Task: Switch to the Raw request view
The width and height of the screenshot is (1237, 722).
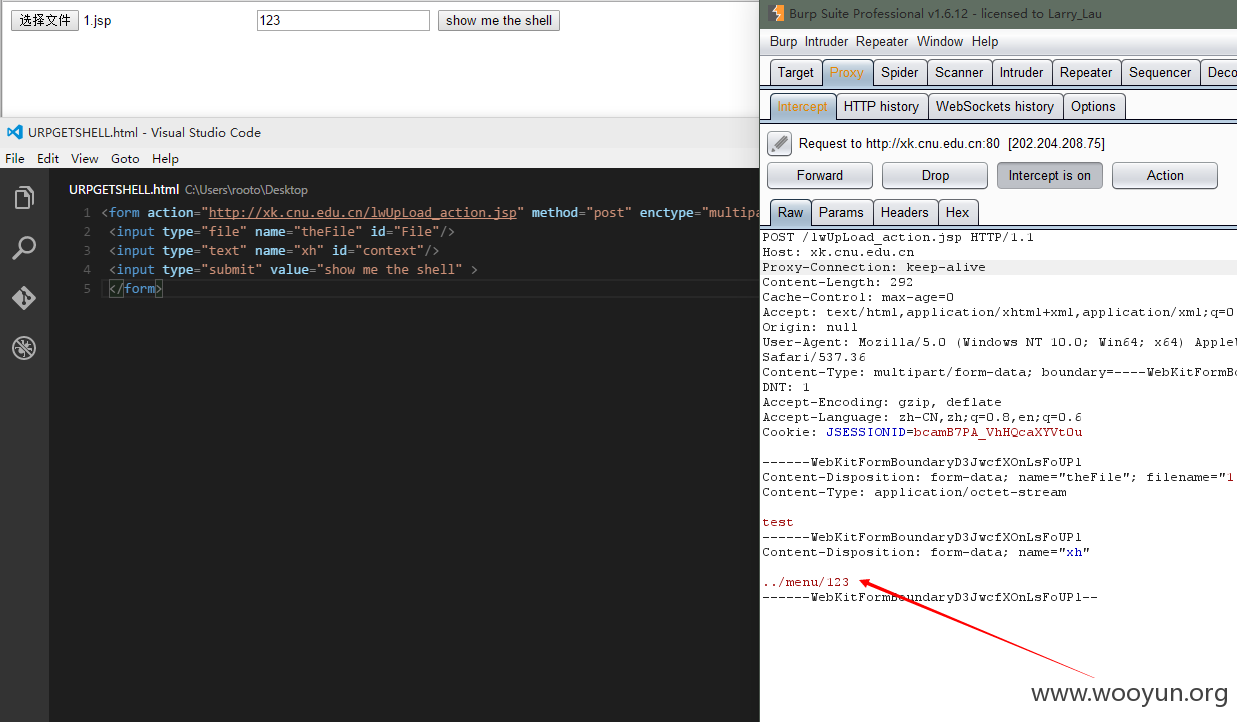Action: click(x=790, y=212)
